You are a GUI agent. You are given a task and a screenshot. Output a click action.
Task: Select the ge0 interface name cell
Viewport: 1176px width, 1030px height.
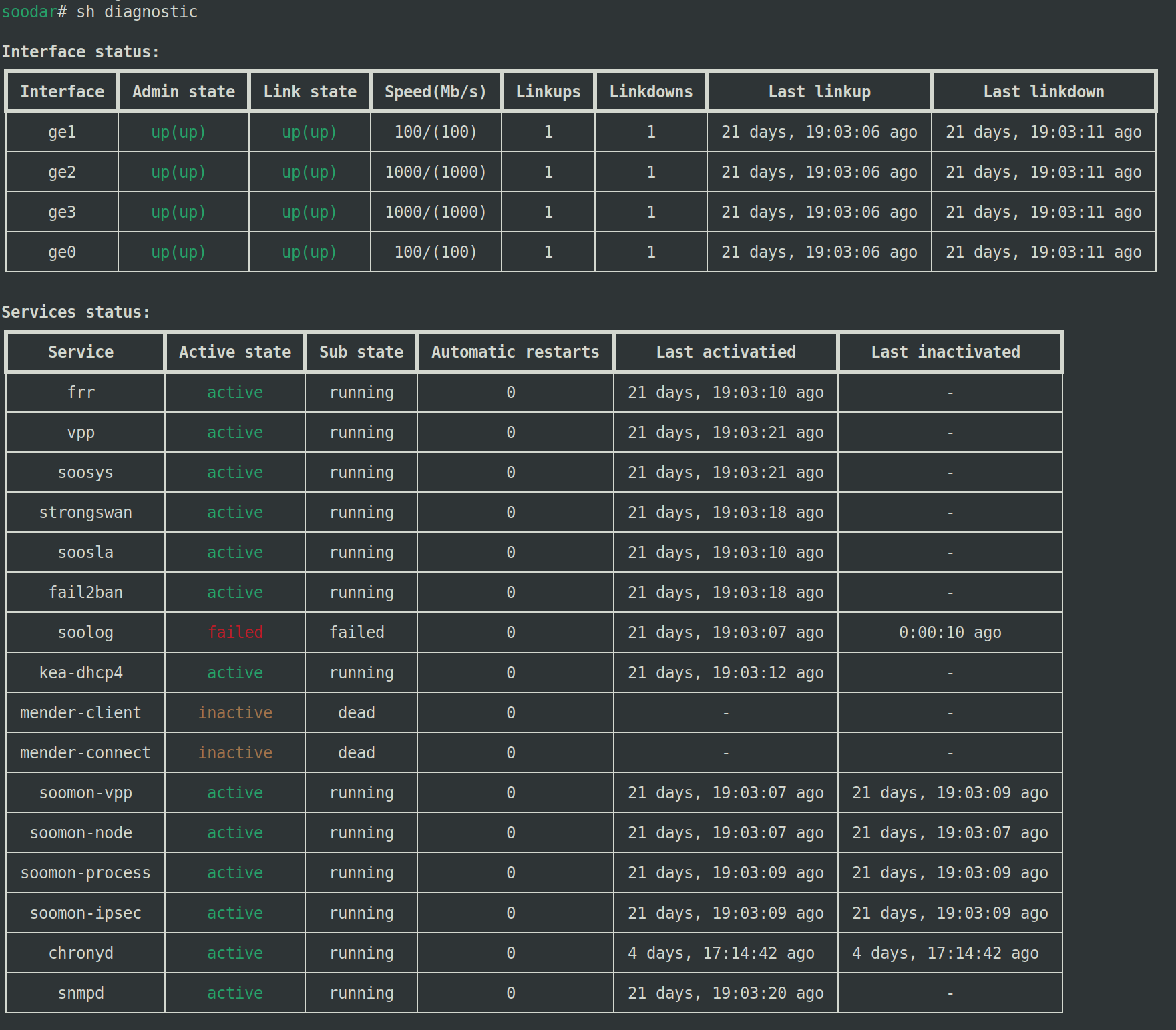pos(61,252)
